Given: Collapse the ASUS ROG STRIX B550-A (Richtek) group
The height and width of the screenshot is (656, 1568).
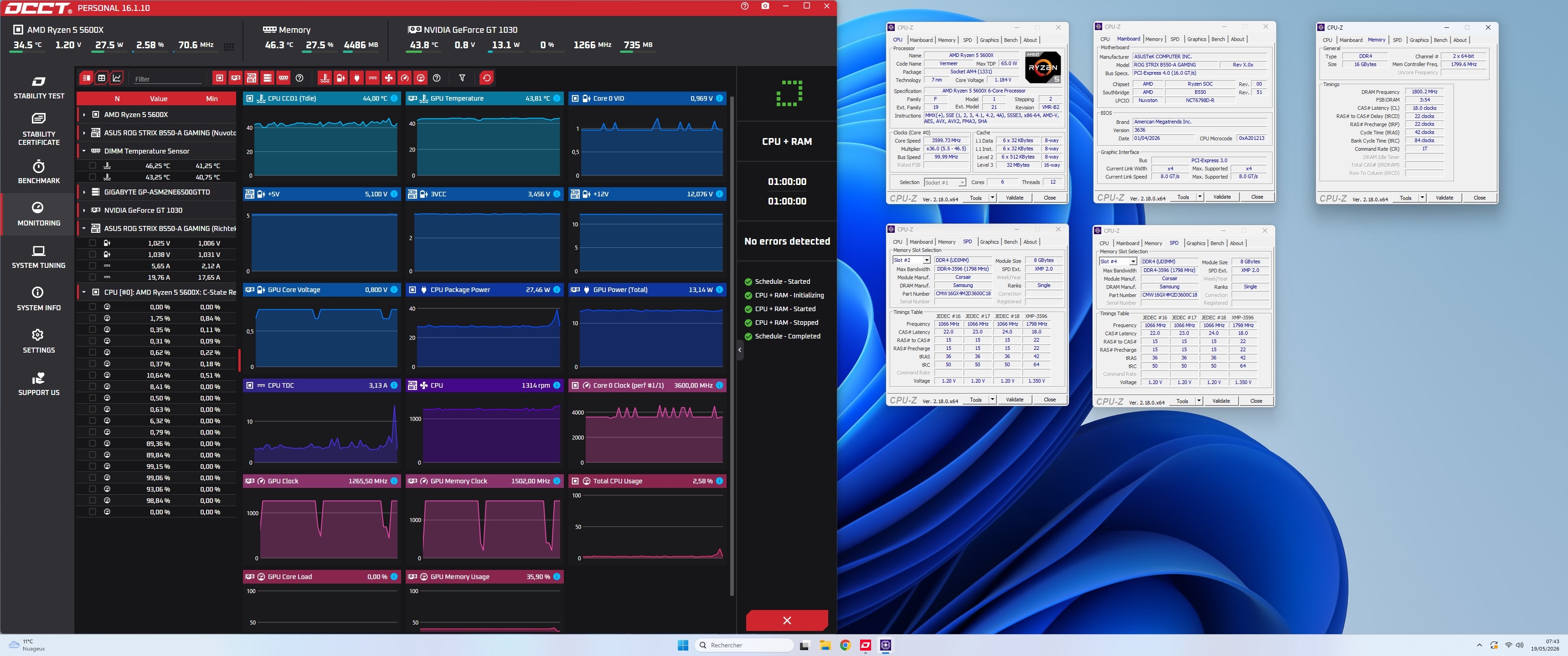Looking at the screenshot, I should point(84,228).
